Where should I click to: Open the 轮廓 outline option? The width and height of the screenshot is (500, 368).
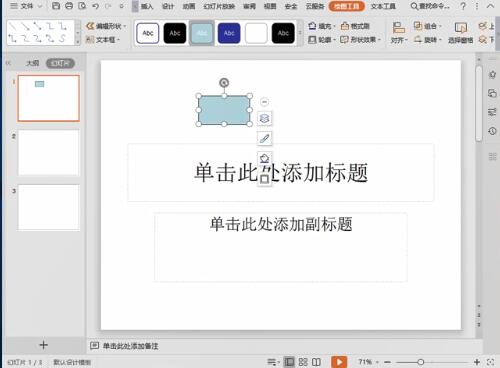(320, 40)
